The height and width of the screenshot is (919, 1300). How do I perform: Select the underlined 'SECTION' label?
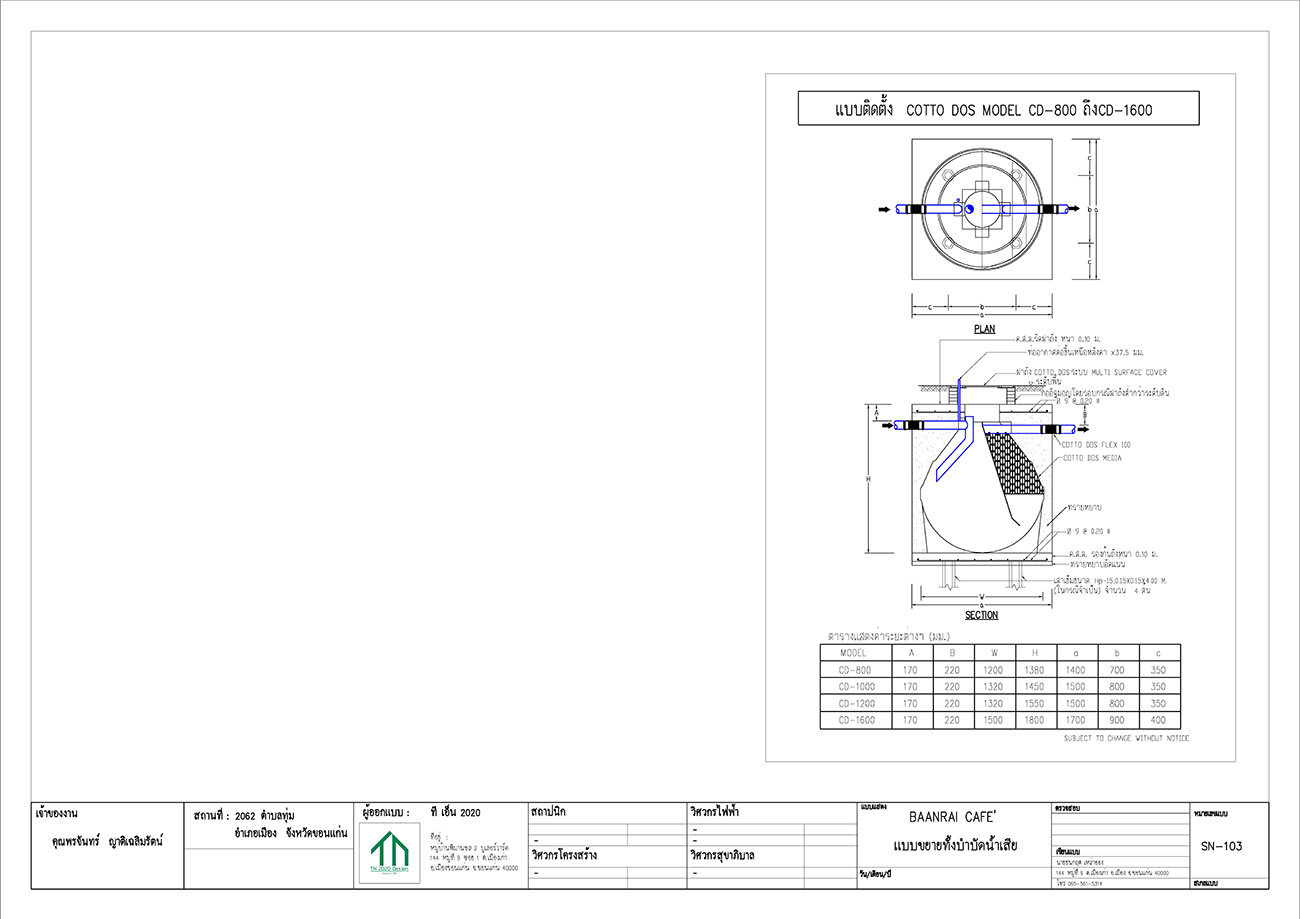click(x=981, y=615)
